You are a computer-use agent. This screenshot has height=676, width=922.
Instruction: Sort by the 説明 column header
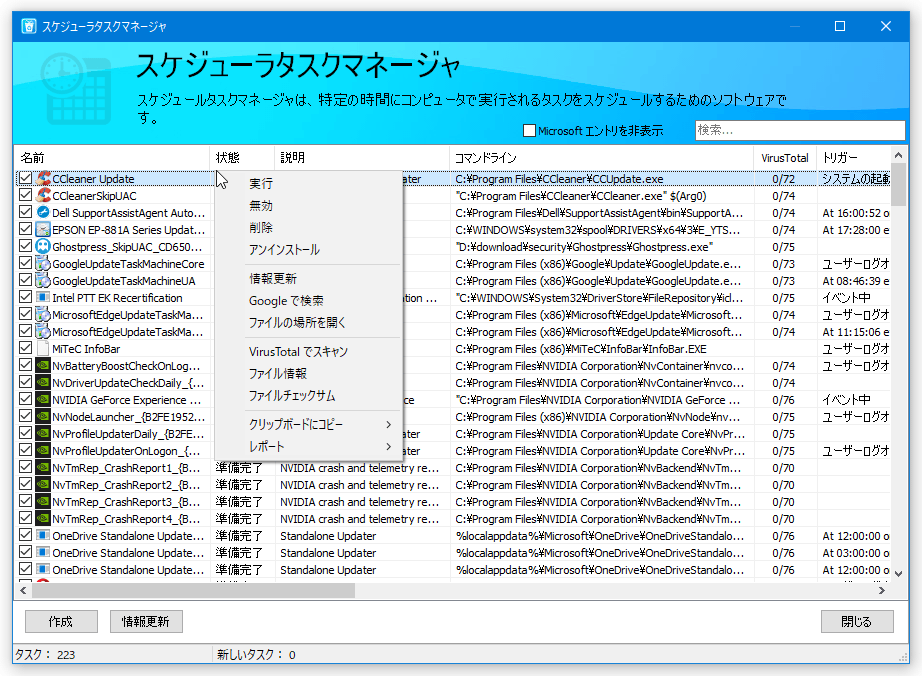pyautogui.click(x=362, y=158)
